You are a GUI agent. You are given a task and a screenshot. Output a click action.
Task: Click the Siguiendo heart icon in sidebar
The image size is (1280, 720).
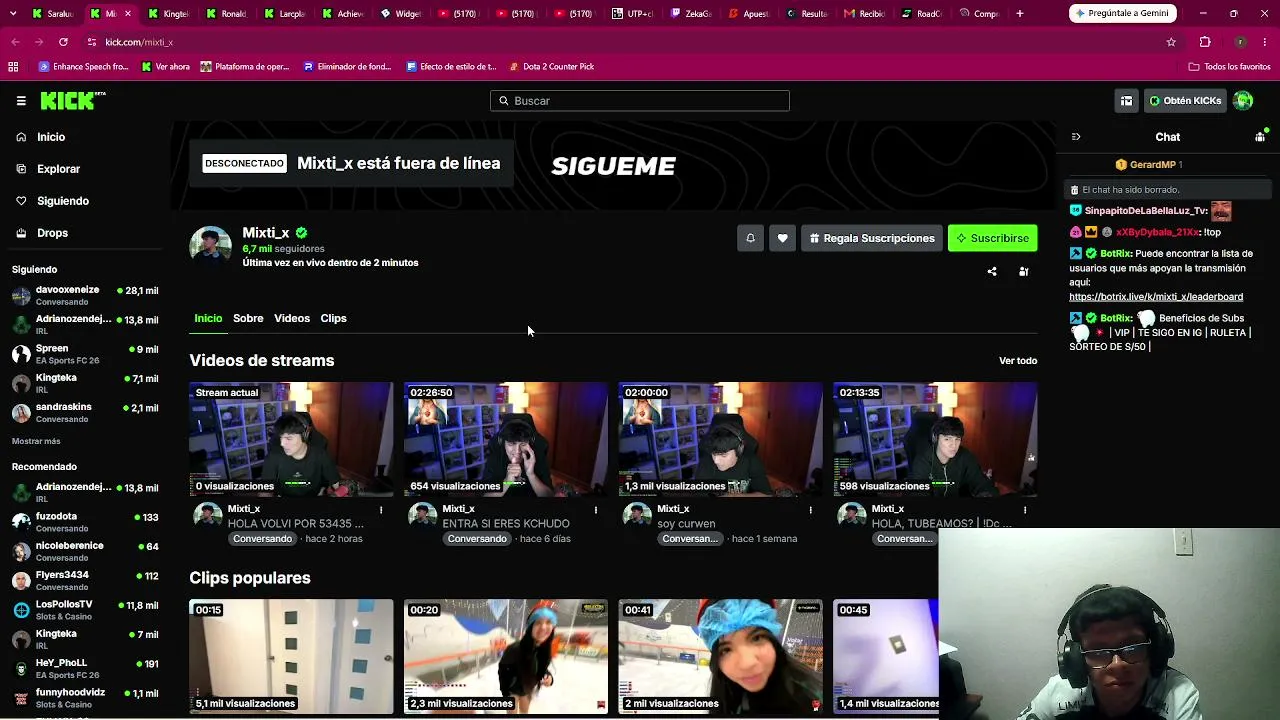21,201
